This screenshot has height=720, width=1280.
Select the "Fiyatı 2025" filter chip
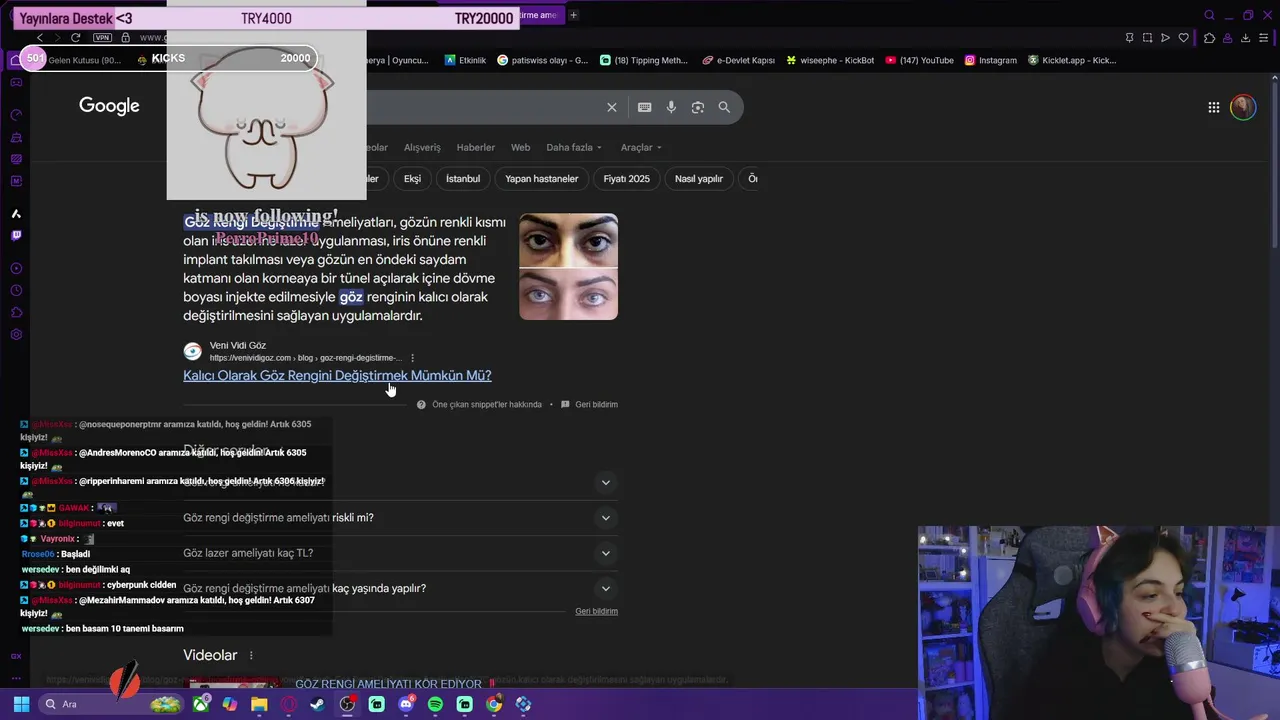[x=627, y=178]
